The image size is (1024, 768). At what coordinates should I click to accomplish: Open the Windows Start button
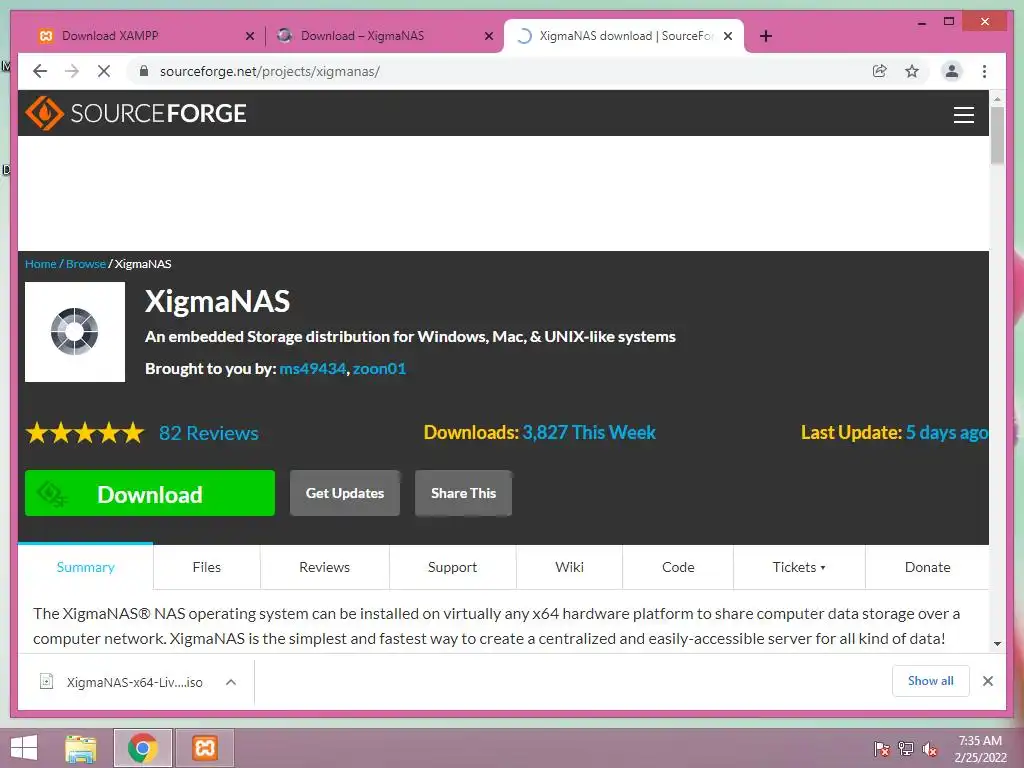click(24, 748)
